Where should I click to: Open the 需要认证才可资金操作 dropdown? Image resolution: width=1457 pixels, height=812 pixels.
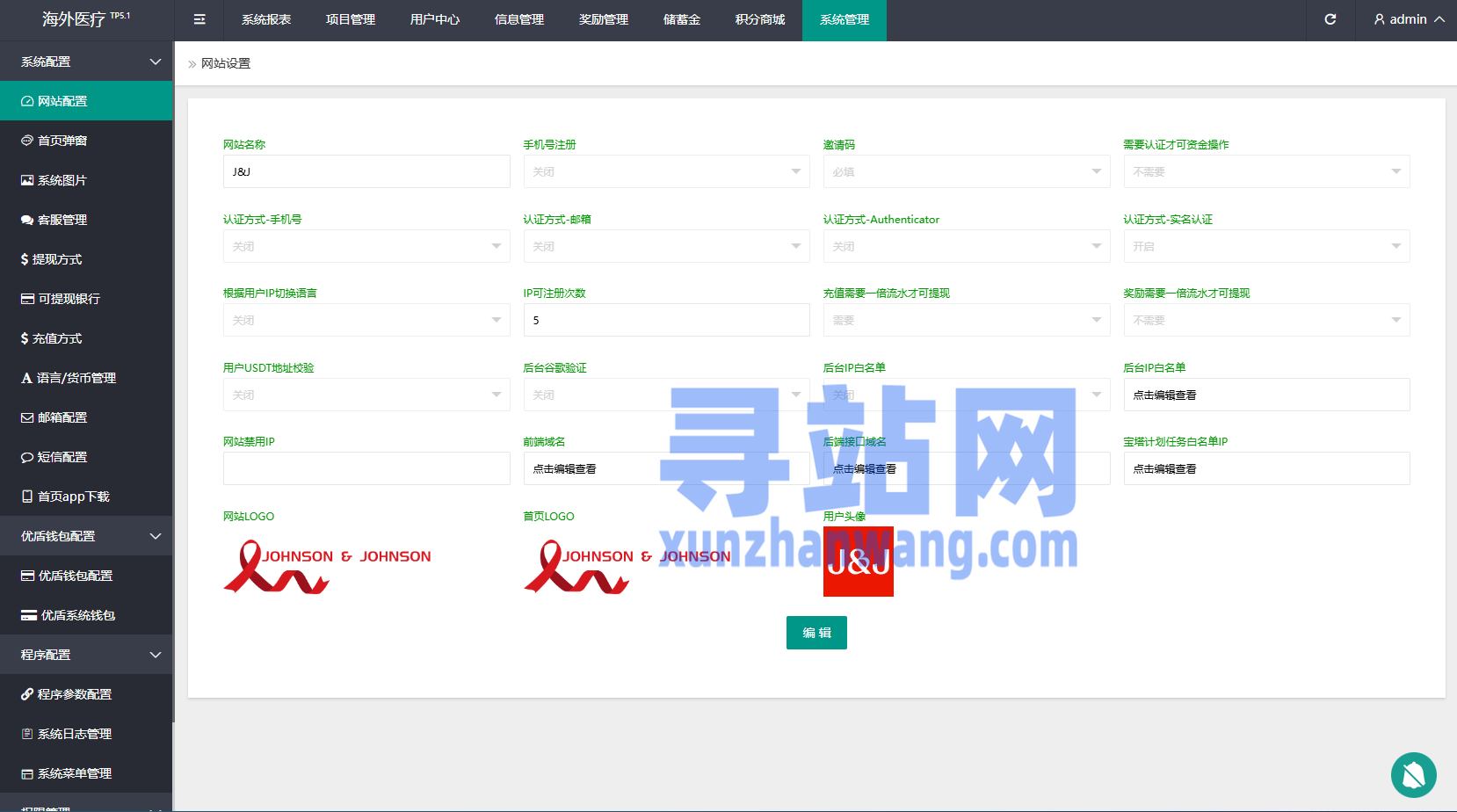(x=1266, y=171)
